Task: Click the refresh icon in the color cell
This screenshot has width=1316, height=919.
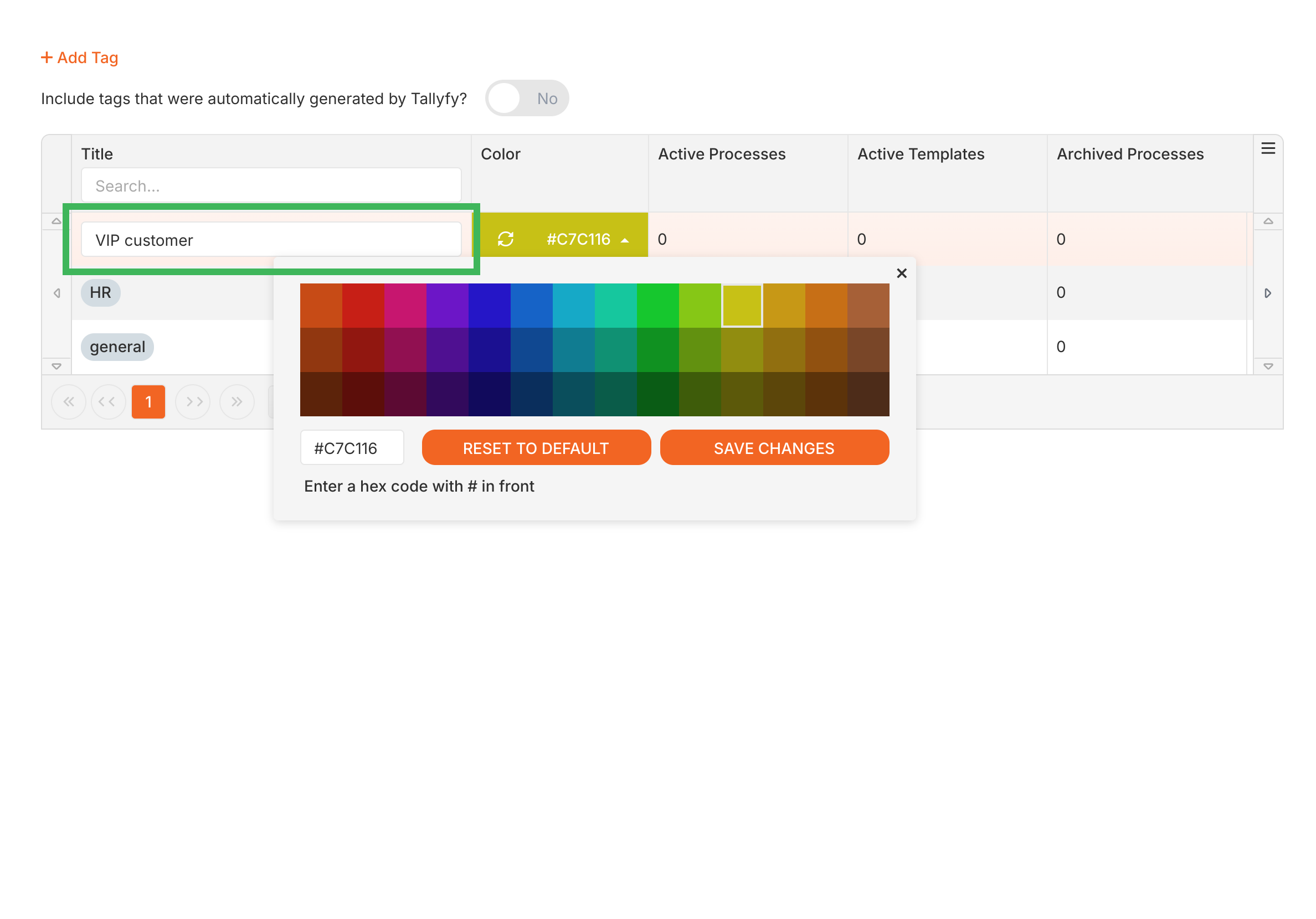Action: (505, 239)
